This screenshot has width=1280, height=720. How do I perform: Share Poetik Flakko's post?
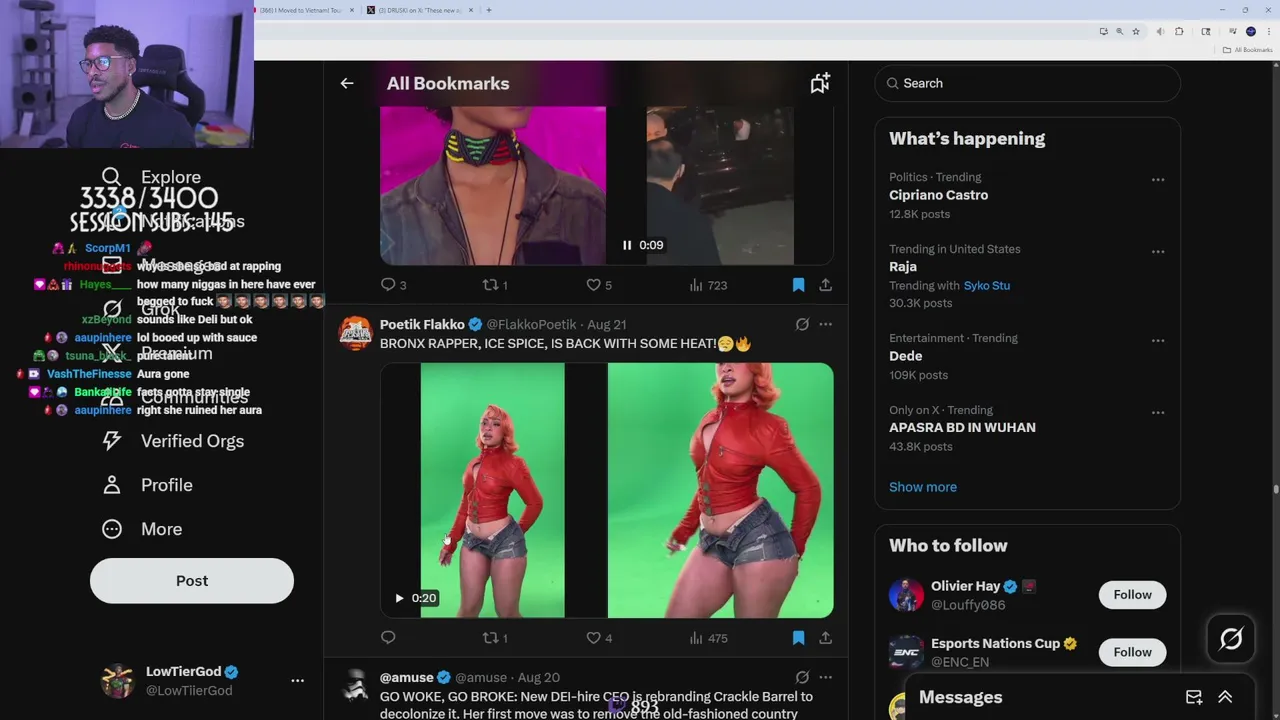(825, 638)
